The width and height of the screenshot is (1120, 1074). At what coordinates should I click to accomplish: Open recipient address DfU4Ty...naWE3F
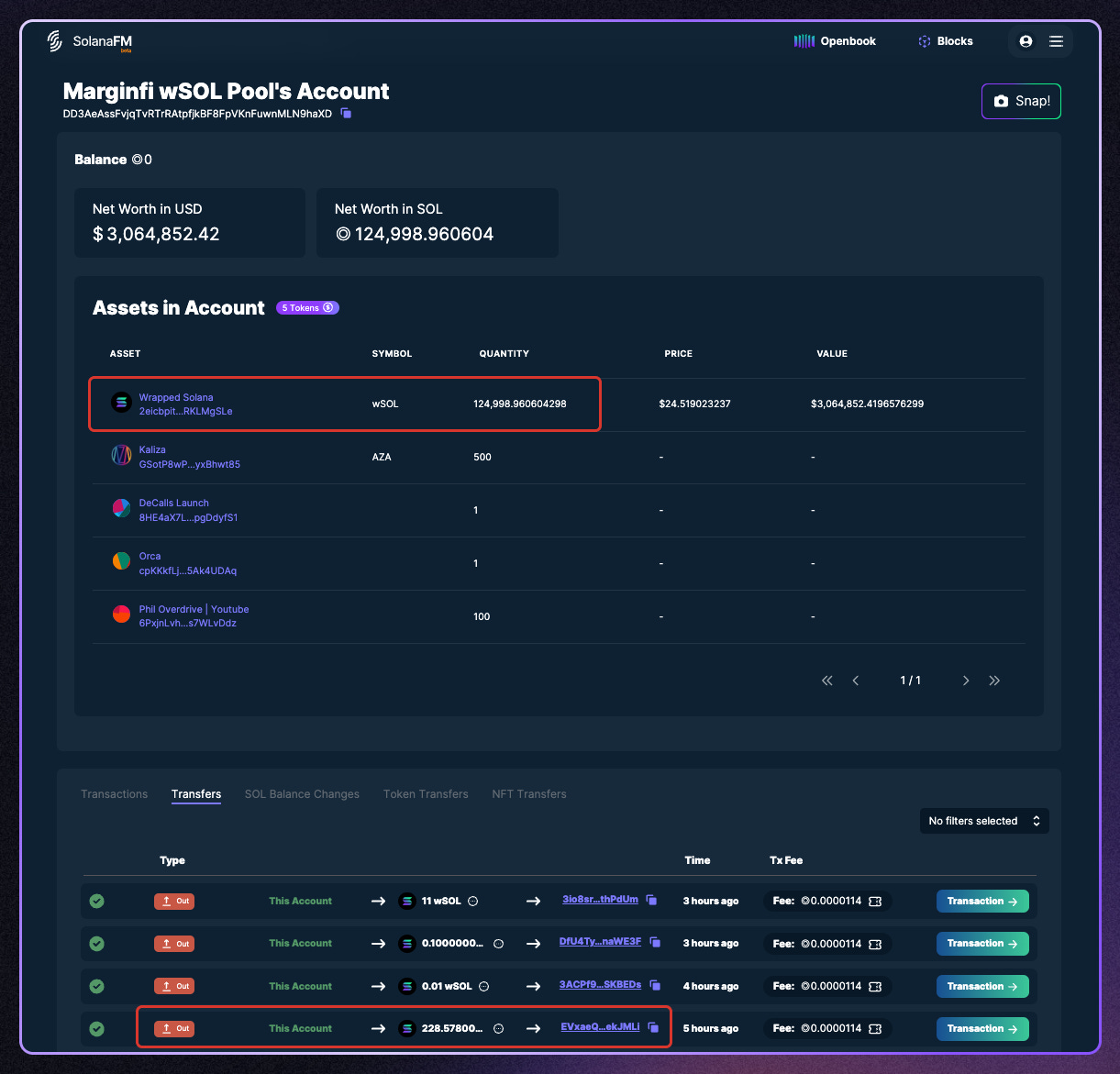(x=600, y=942)
